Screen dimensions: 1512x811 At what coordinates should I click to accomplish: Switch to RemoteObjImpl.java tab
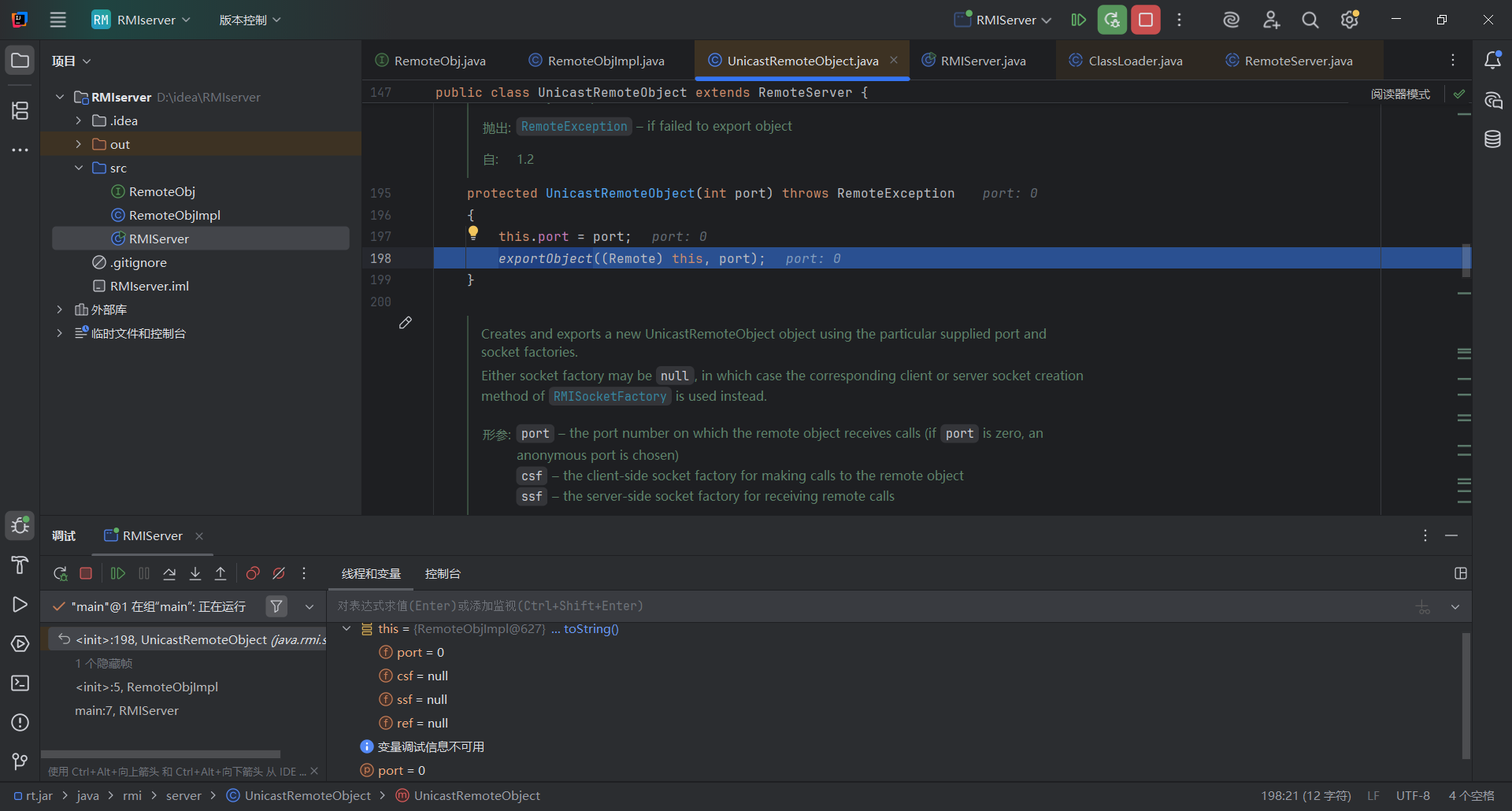pos(605,61)
